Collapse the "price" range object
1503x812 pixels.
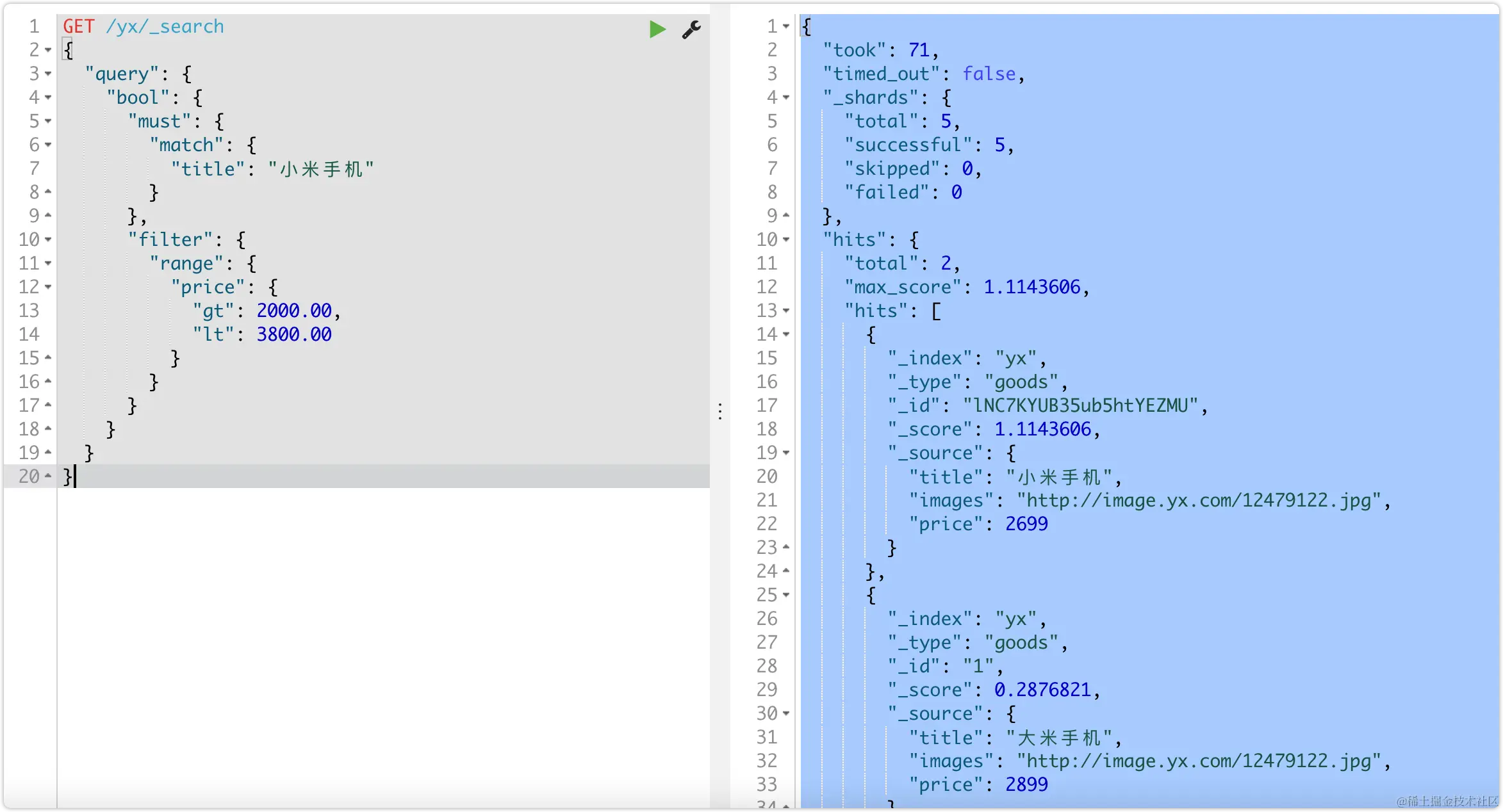pyautogui.click(x=48, y=288)
